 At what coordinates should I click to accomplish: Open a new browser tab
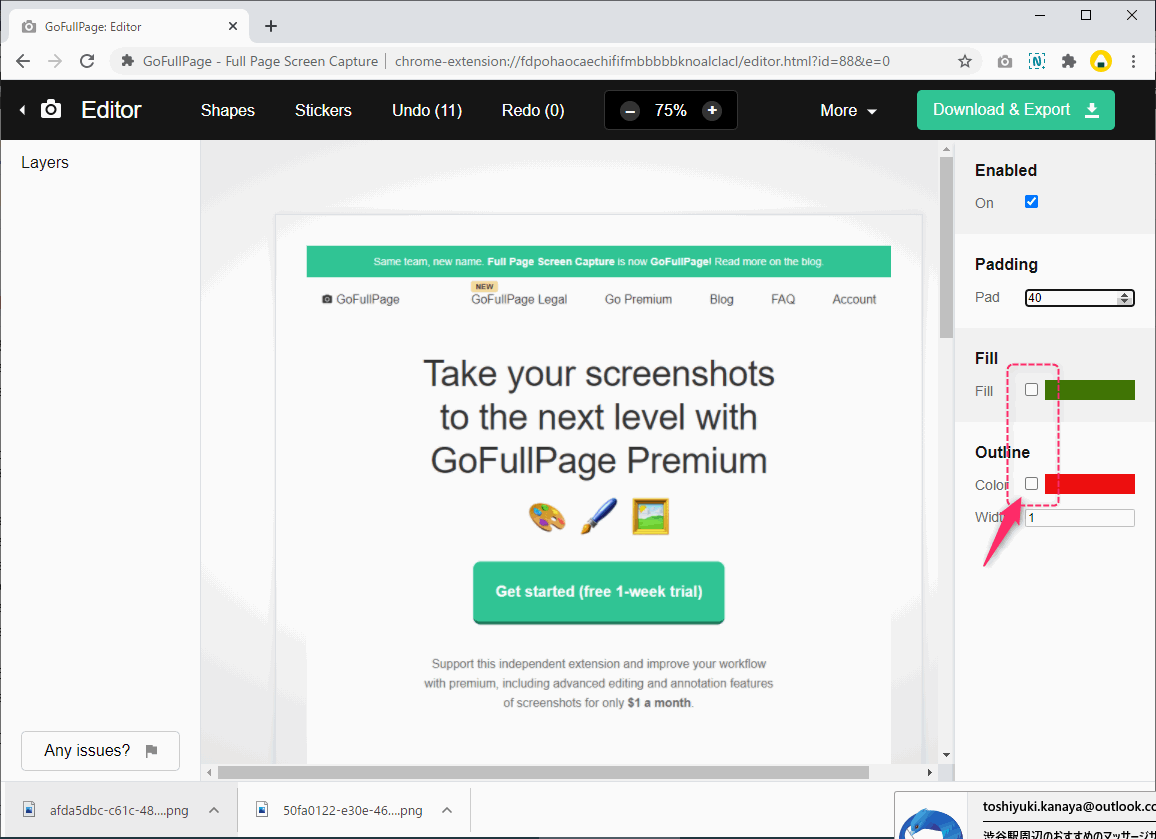(x=271, y=27)
